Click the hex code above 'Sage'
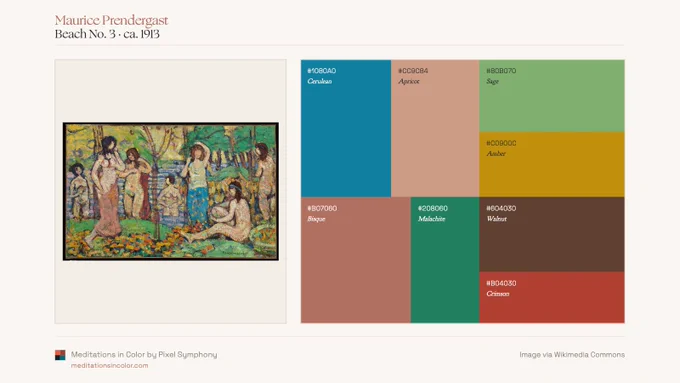Viewport: 680px width, 383px height. pyautogui.click(x=501, y=71)
